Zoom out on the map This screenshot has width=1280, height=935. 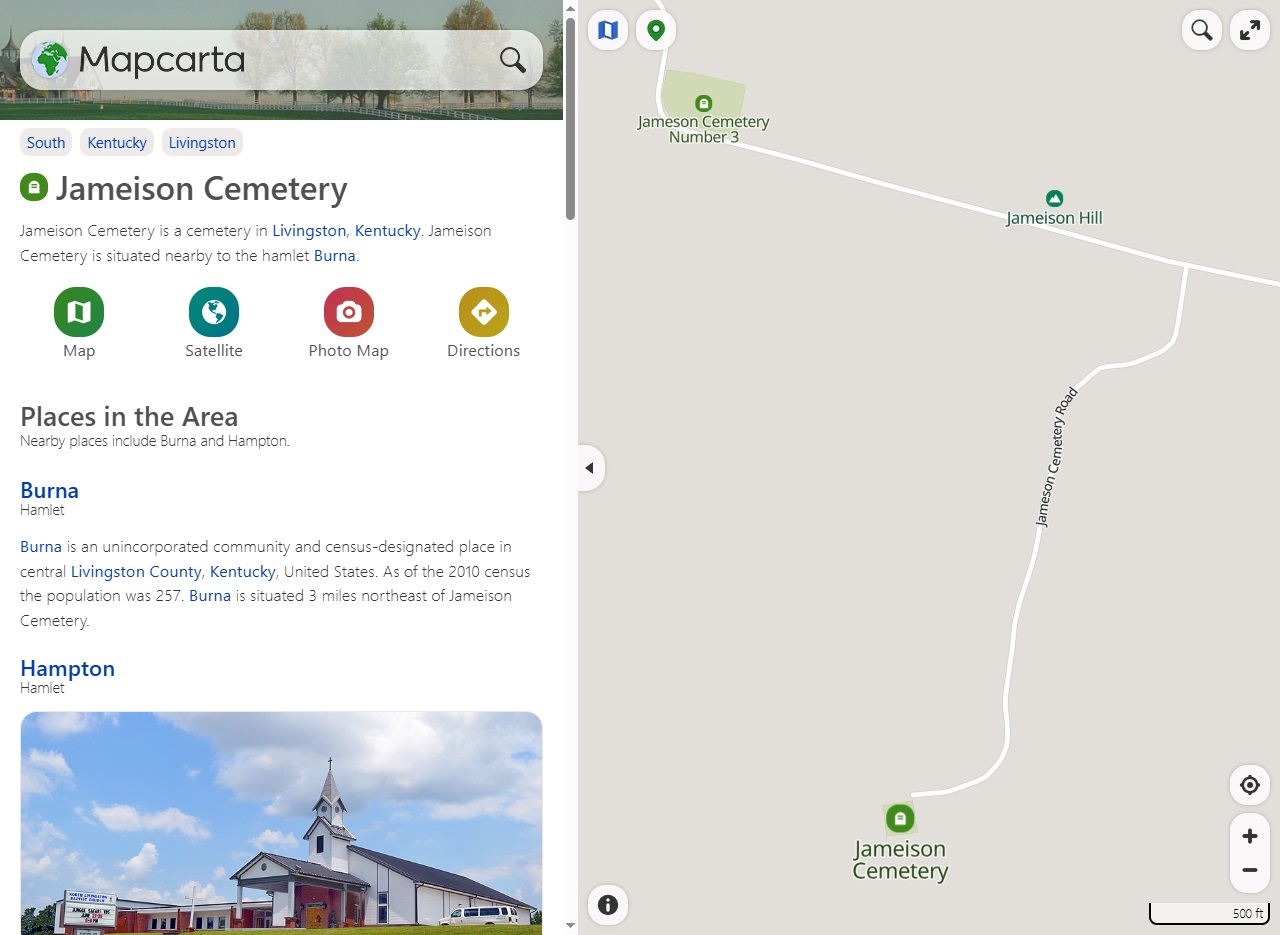point(1250,870)
